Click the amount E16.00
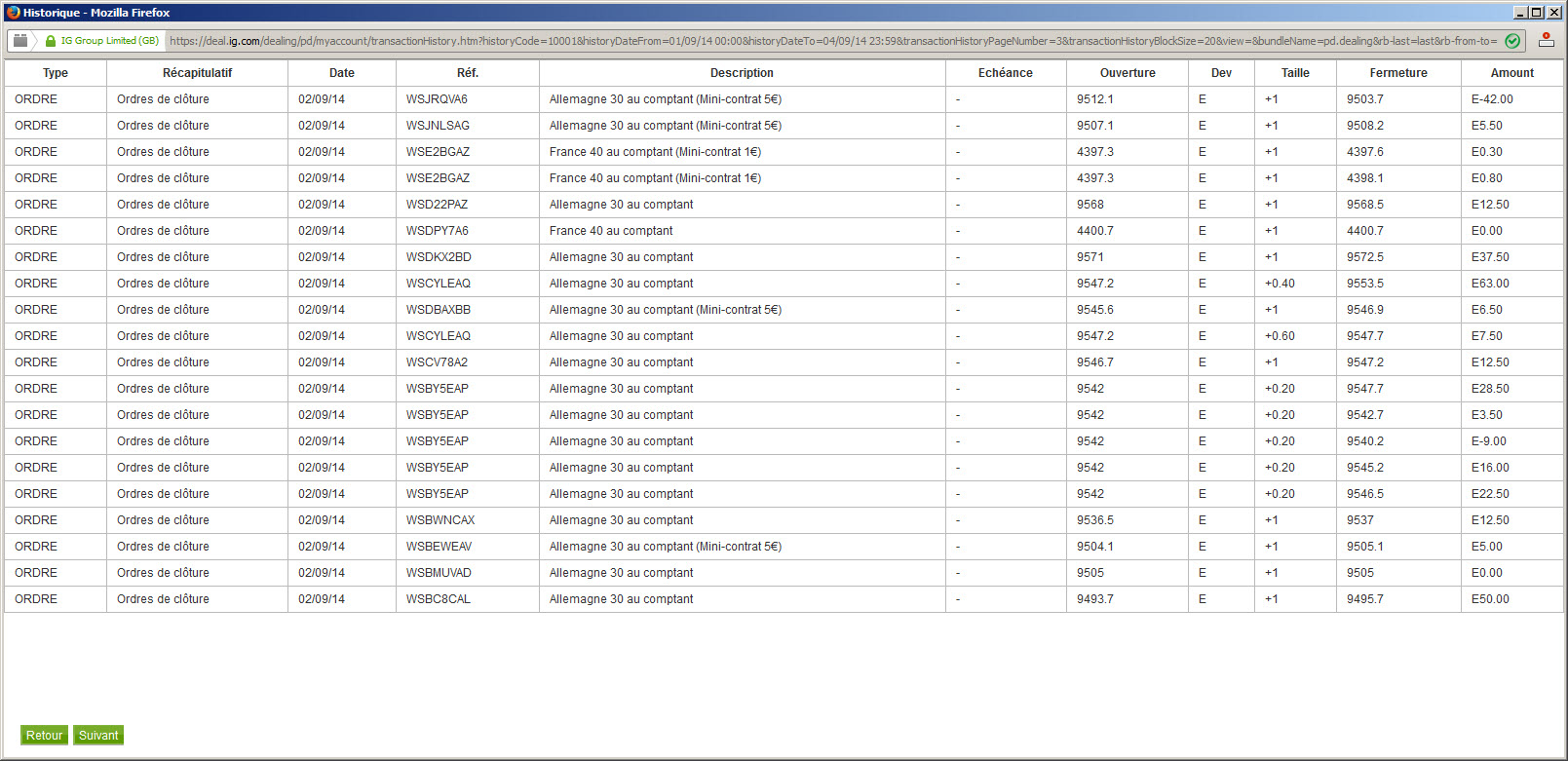 (x=1490, y=468)
